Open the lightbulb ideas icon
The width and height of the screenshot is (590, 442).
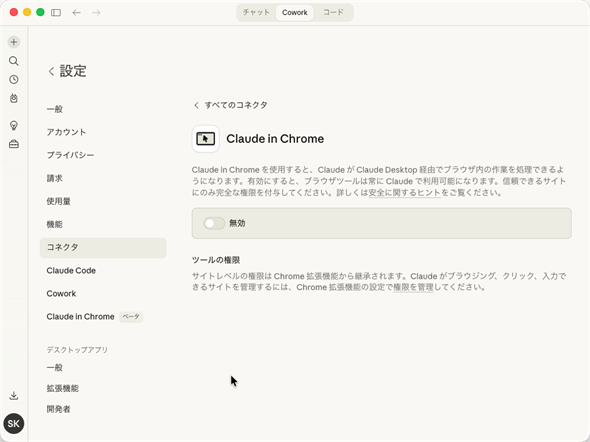pyautogui.click(x=14, y=125)
